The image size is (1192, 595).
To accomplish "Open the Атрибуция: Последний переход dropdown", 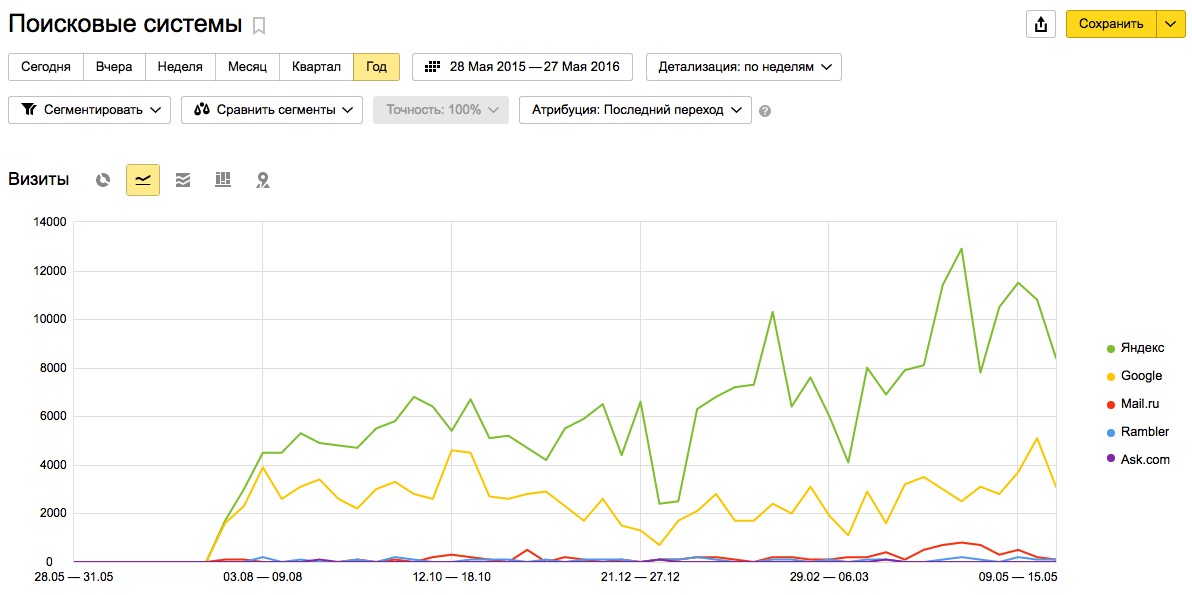I will pos(635,110).
